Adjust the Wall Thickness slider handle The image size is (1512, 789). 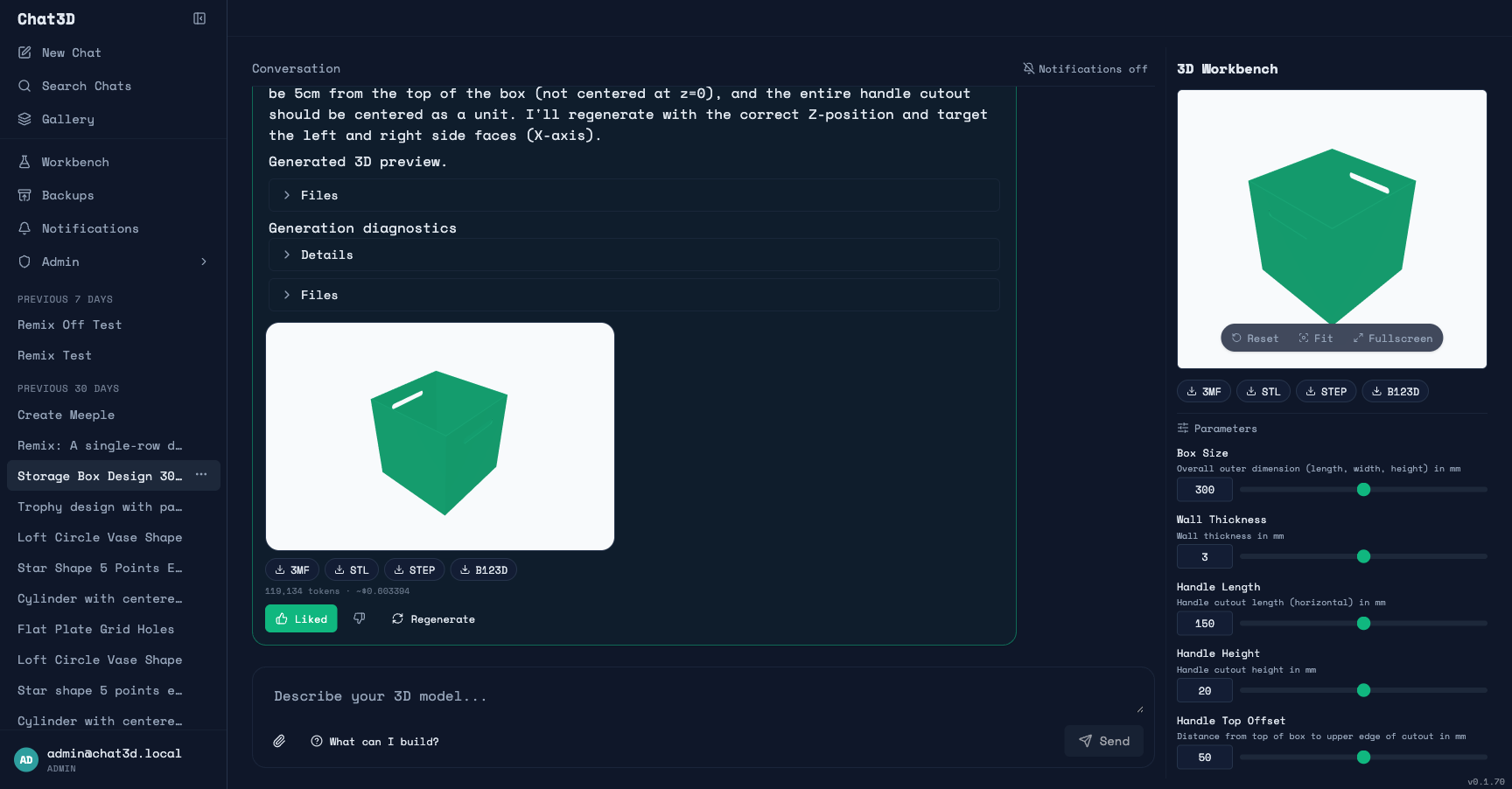click(1363, 556)
